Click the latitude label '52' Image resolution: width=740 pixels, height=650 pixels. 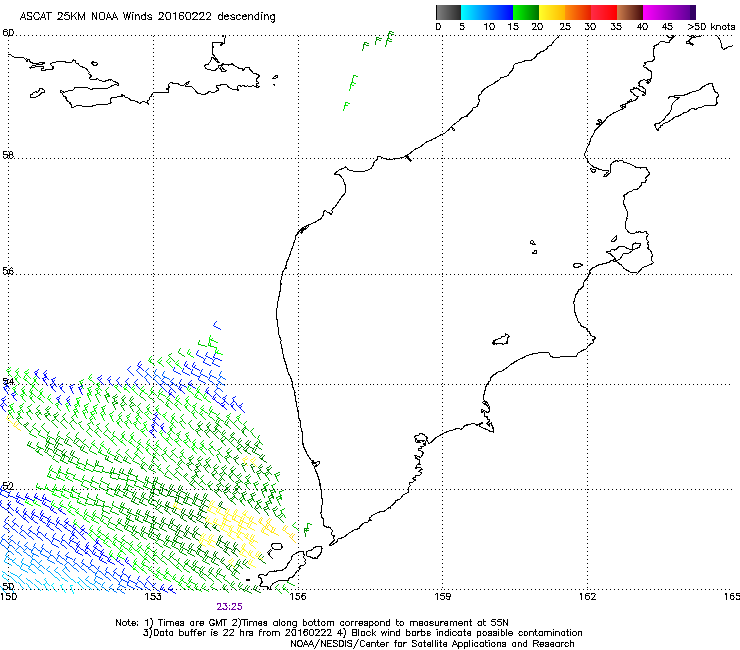8,486
